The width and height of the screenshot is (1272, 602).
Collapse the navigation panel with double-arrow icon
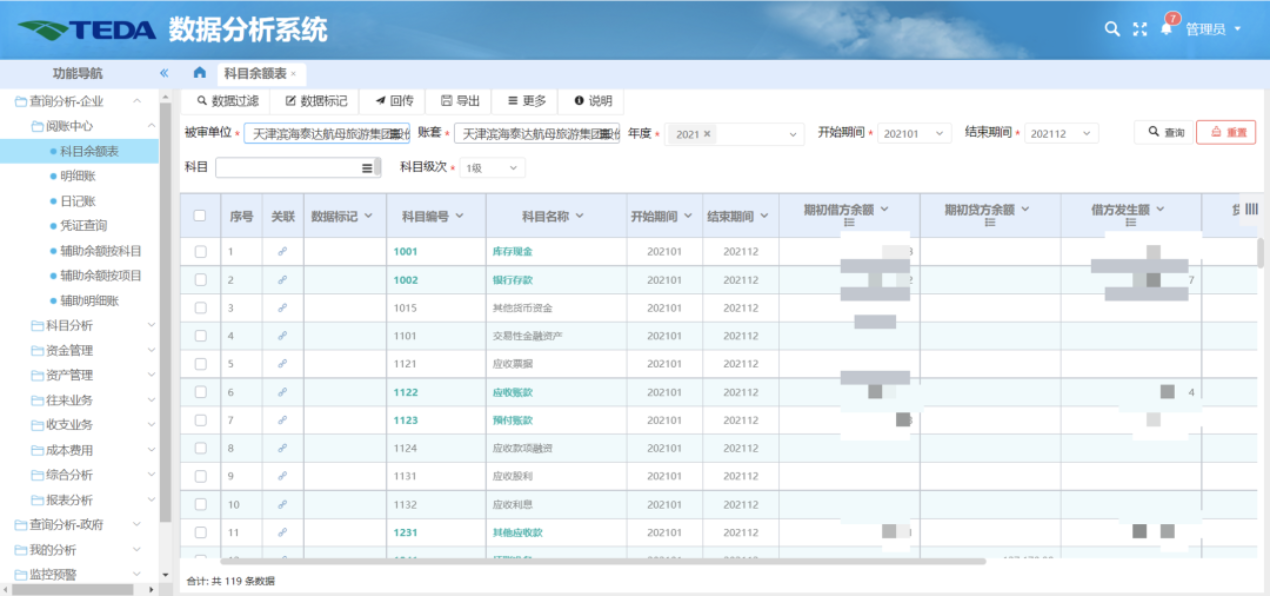tap(164, 73)
